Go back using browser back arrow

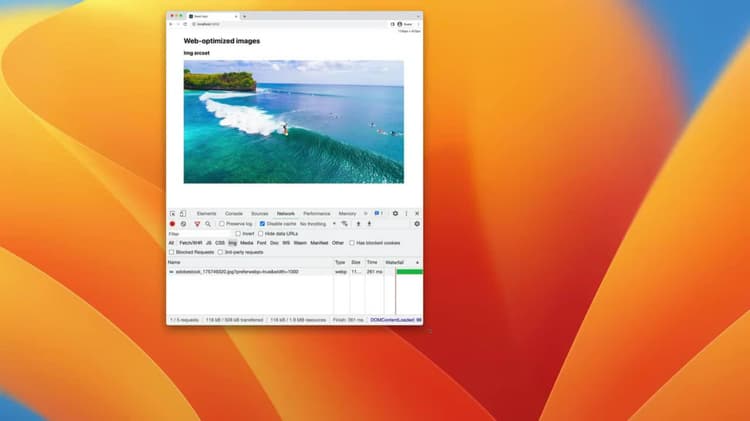tap(171, 24)
